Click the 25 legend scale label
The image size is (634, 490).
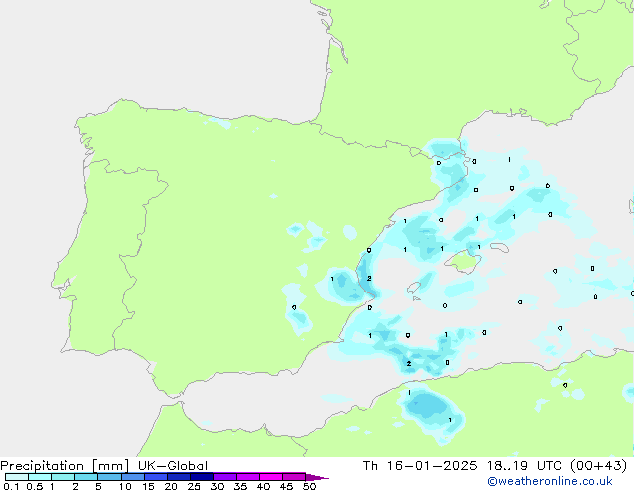click(194, 486)
